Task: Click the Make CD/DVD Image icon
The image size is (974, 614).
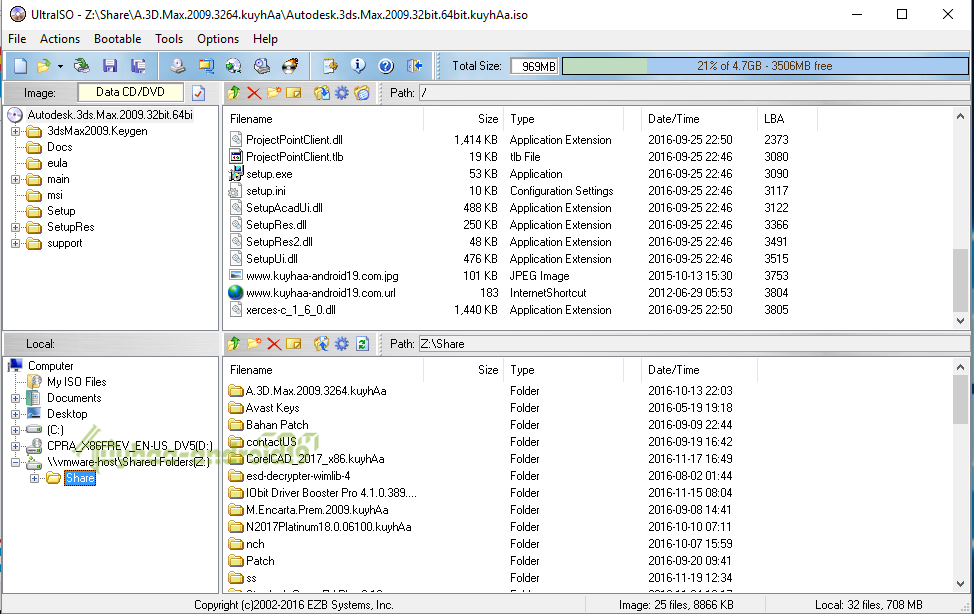Action: tap(178, 66)
